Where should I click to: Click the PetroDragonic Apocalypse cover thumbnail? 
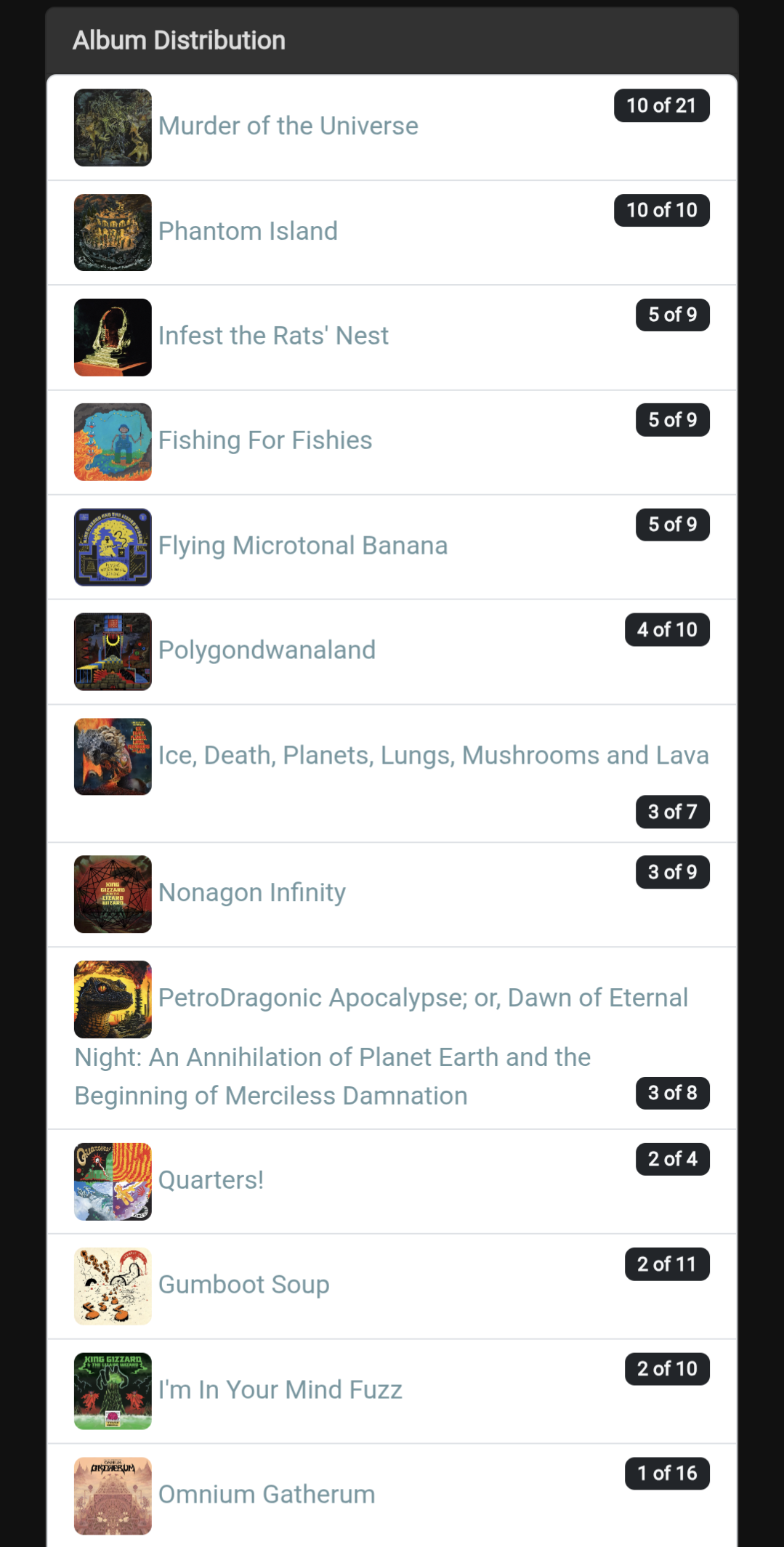tap(113, 999)
